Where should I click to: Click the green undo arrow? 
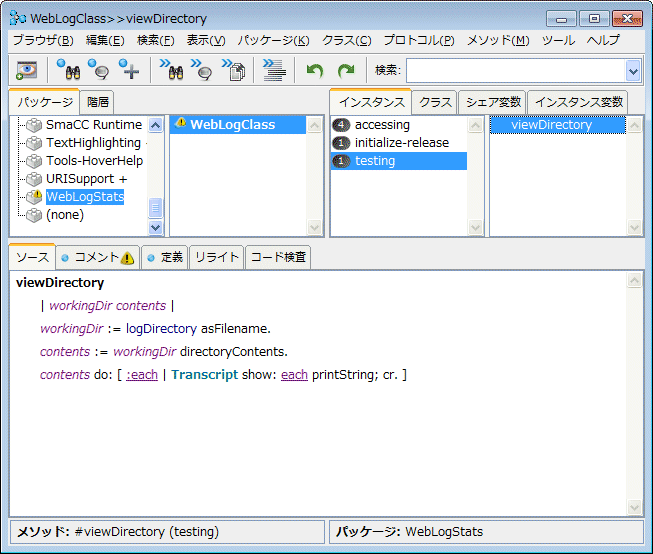315,70
